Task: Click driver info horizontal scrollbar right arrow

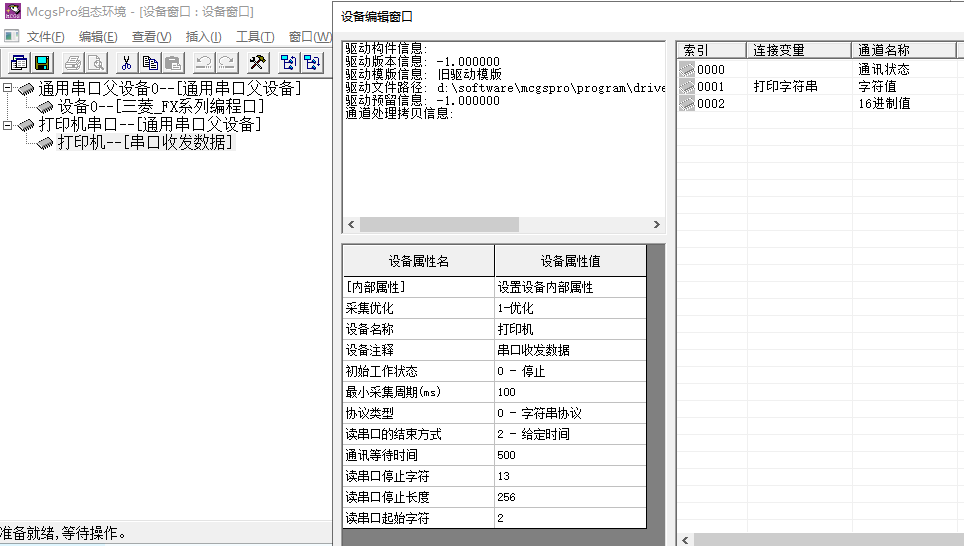Action: [x=656, y=225]
